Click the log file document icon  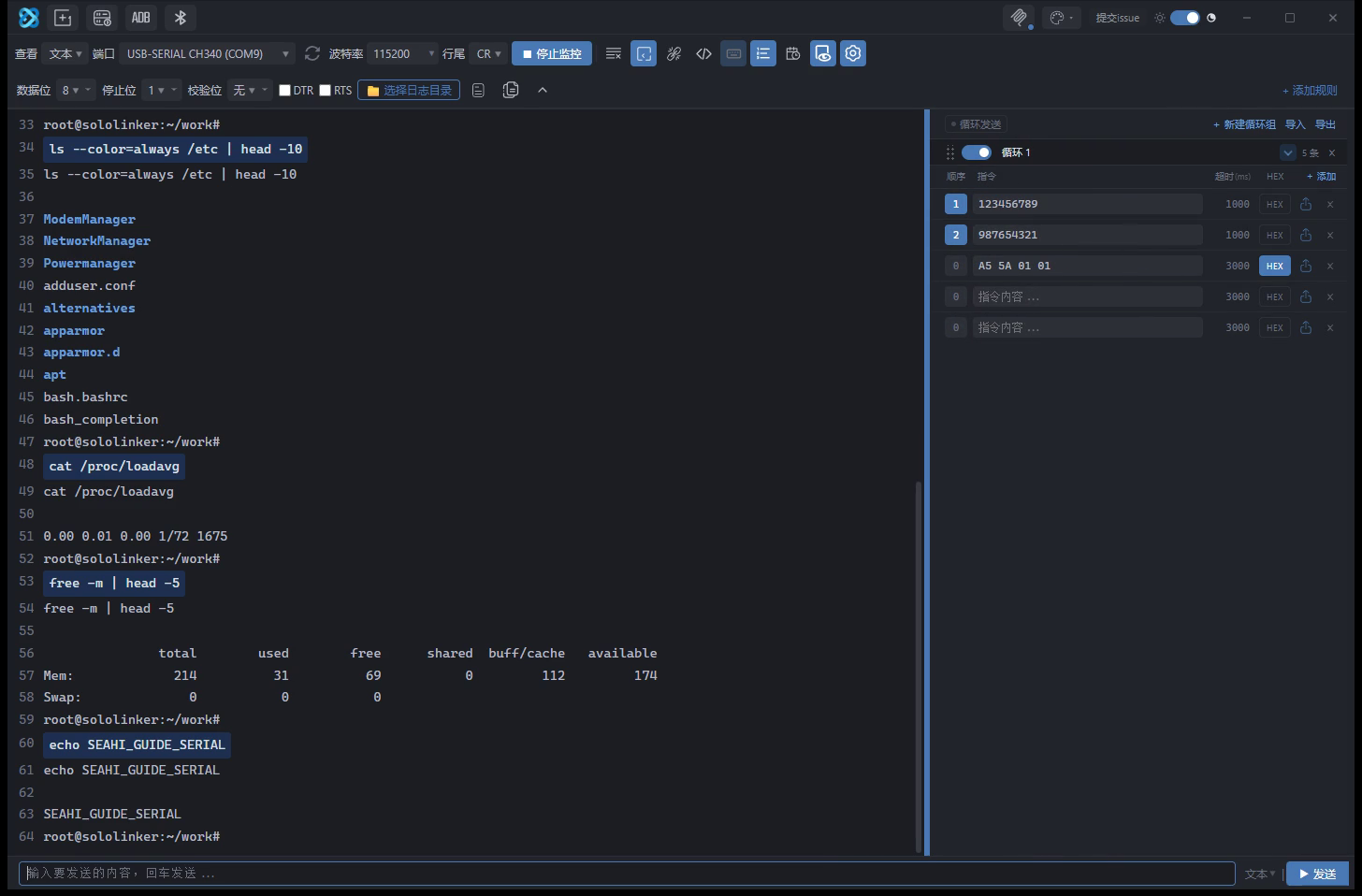pyautogui.click(x=478, y=91)
